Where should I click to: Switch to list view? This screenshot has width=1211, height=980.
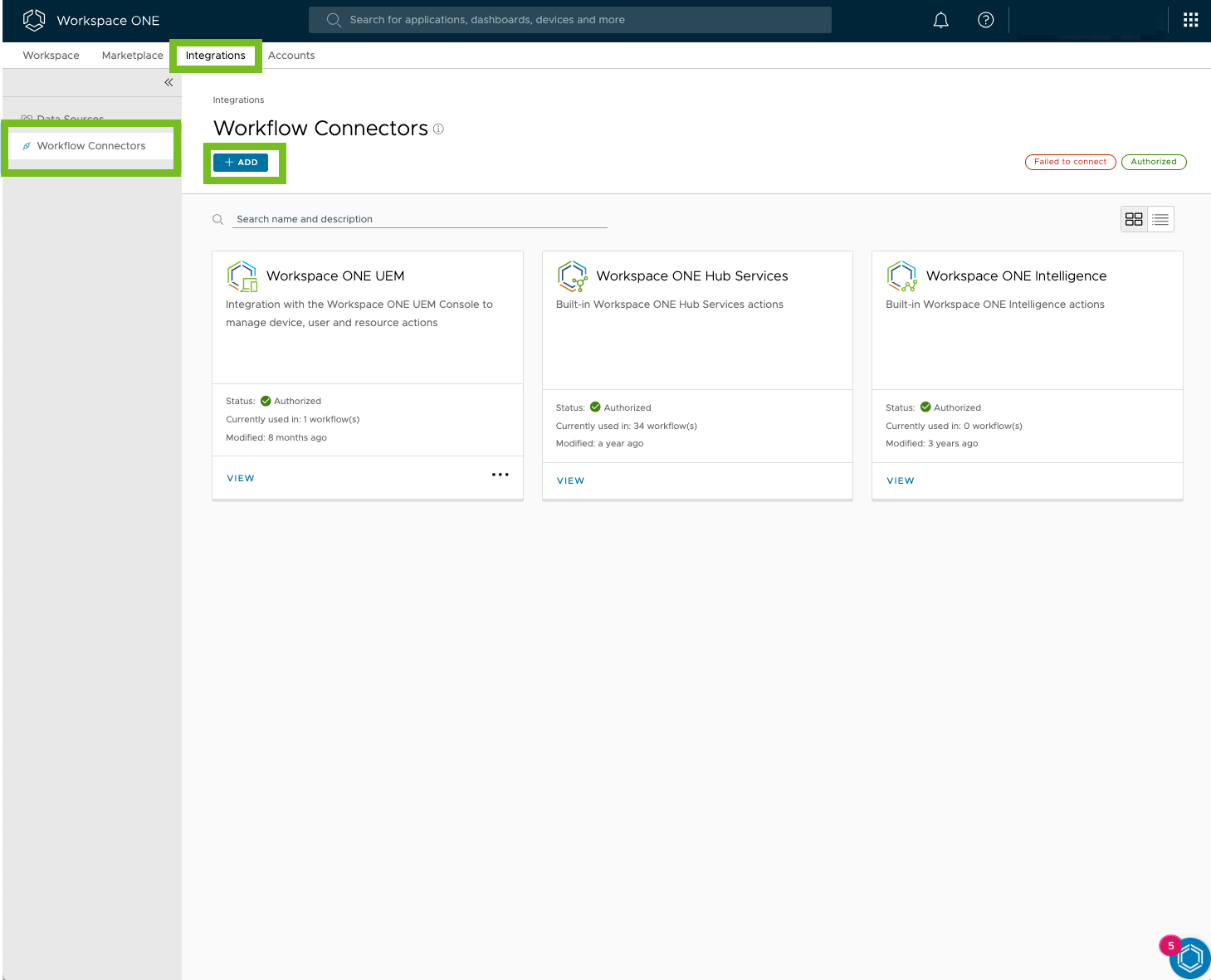[1160, 219]
